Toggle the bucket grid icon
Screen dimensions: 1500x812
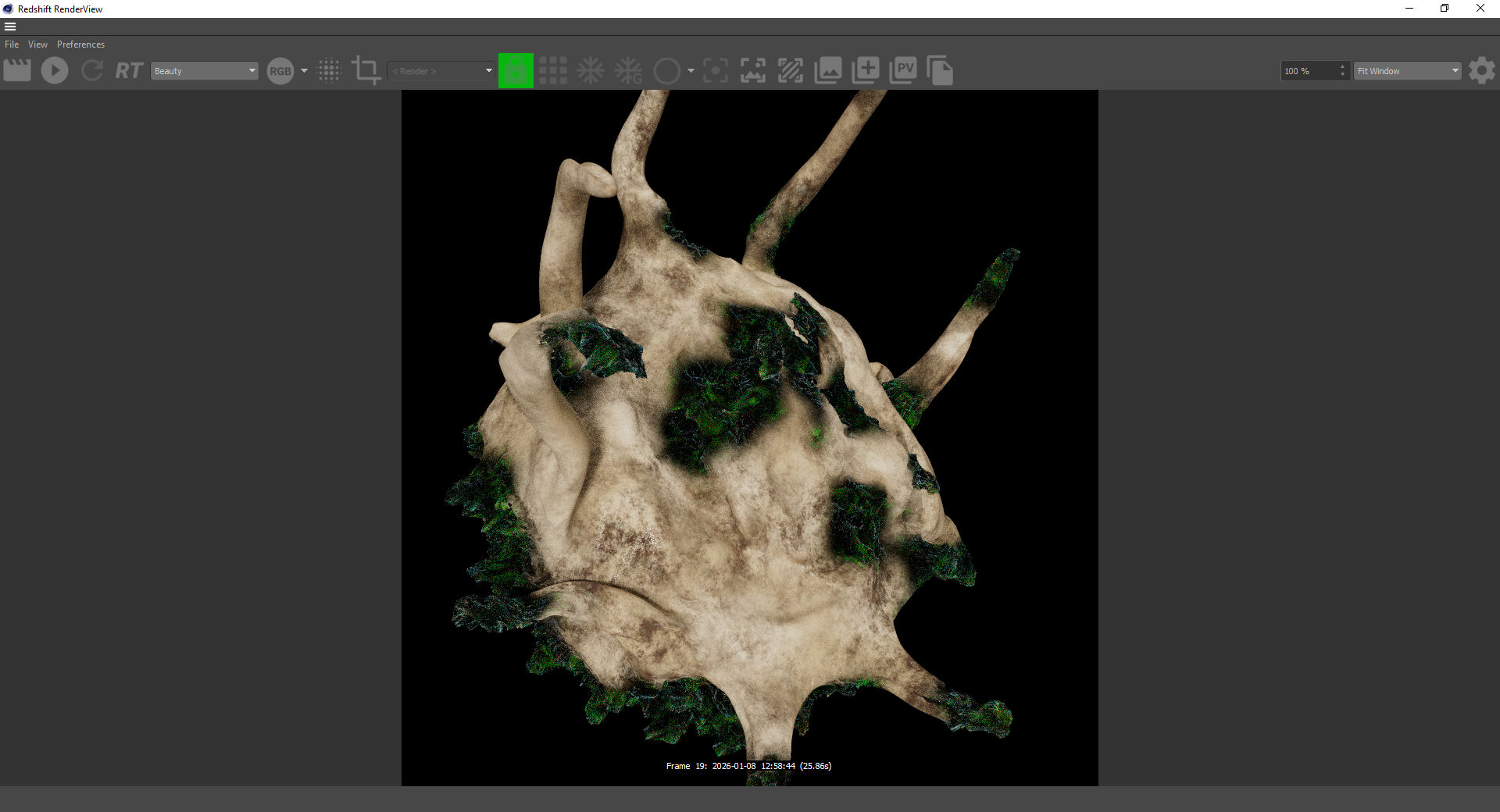(553, 71)
